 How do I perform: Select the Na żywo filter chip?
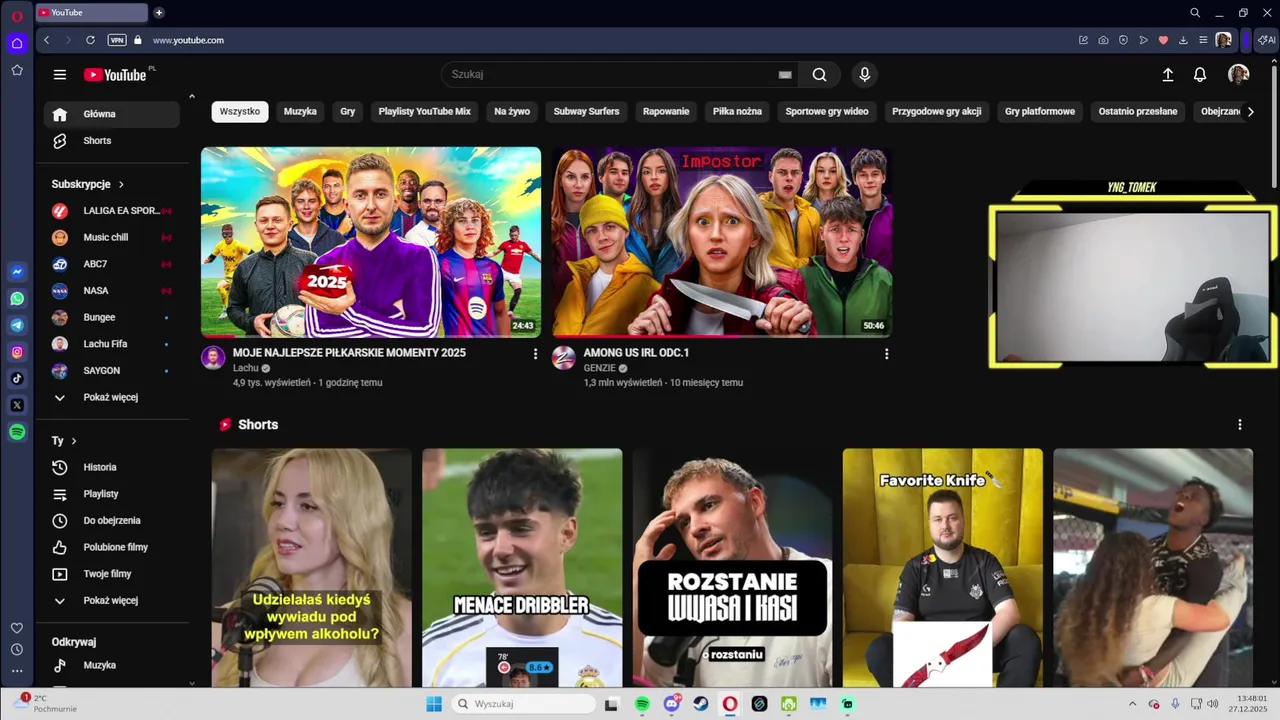click(x=512, y=112)
